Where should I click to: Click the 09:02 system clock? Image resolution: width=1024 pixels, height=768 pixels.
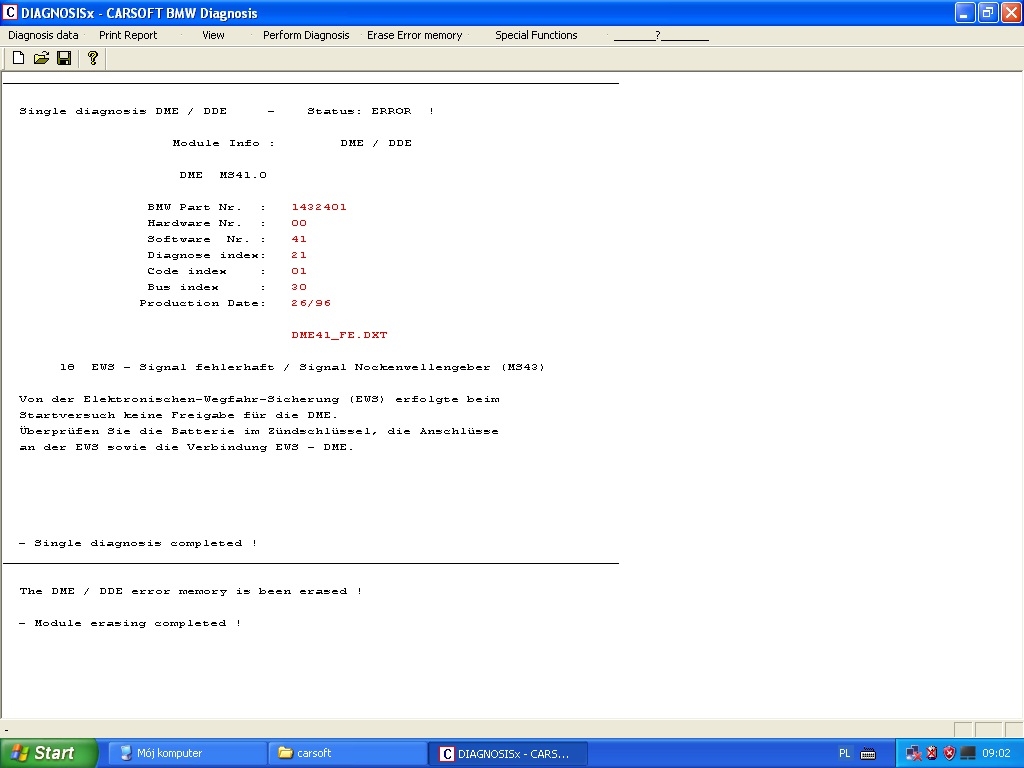click(996, 754)
